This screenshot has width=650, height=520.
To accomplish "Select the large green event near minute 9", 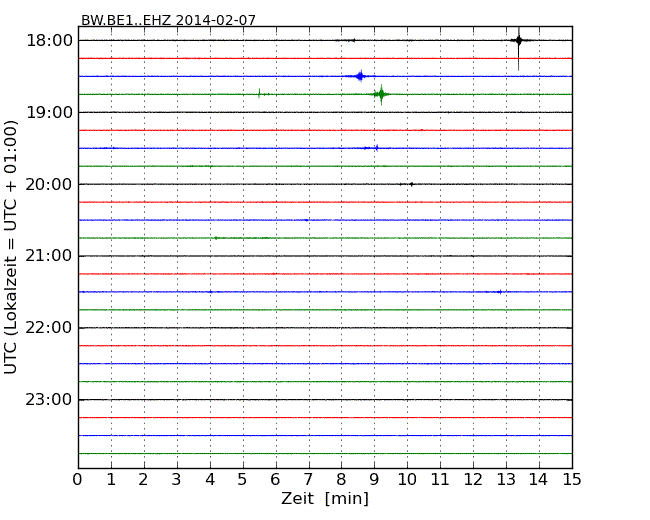I will tap(381, 95).
